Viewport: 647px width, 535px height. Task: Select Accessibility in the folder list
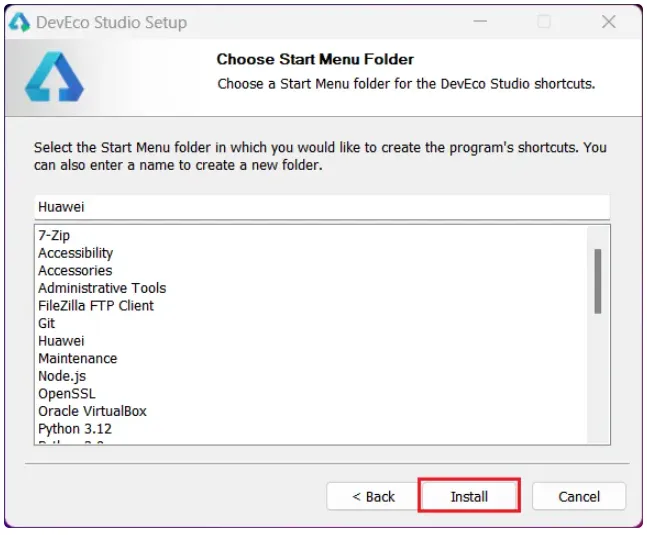(x=75, y=253)
